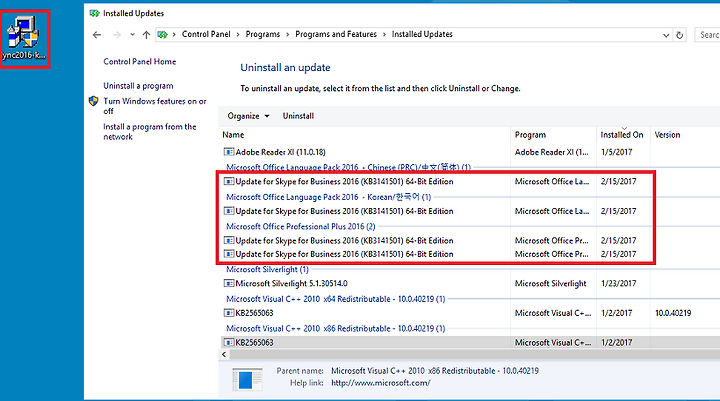Open Control Panel Home link
Image resolution: width=720 pixels, height=401 pixels.
[x=140, y=62]
